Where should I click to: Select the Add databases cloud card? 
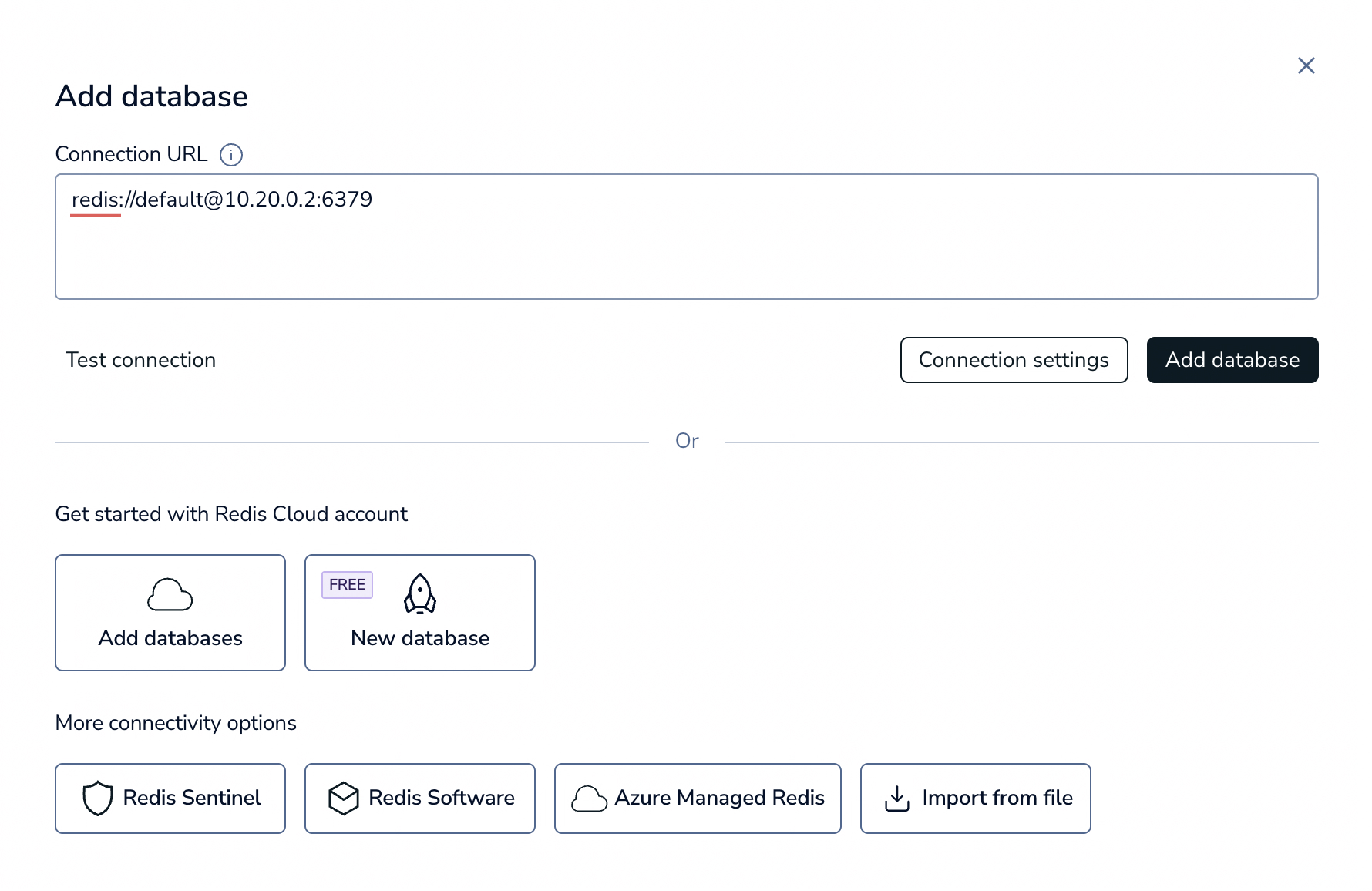click(x=170, y=613)
